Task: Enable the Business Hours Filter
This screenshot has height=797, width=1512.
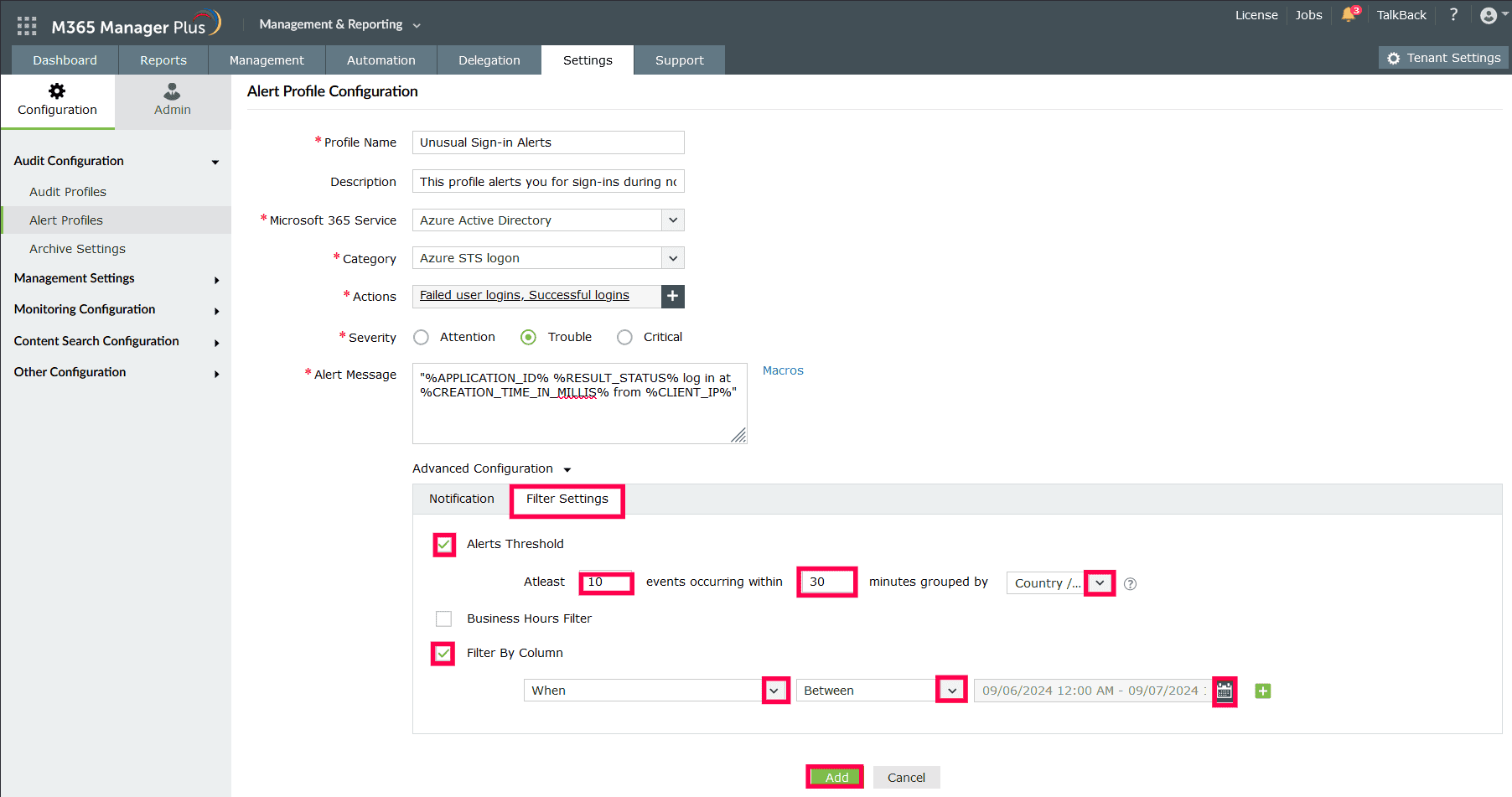Action: point(443,618)
